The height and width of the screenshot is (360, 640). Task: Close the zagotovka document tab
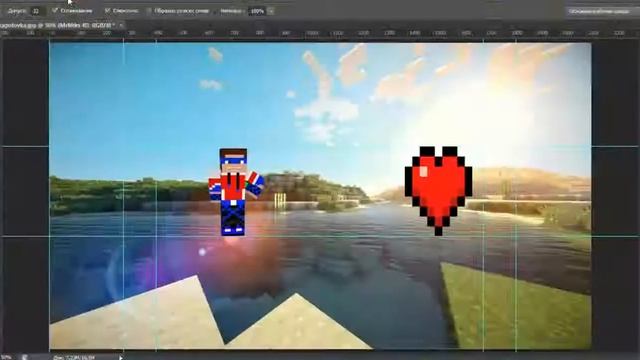click(x=121, y=25)
